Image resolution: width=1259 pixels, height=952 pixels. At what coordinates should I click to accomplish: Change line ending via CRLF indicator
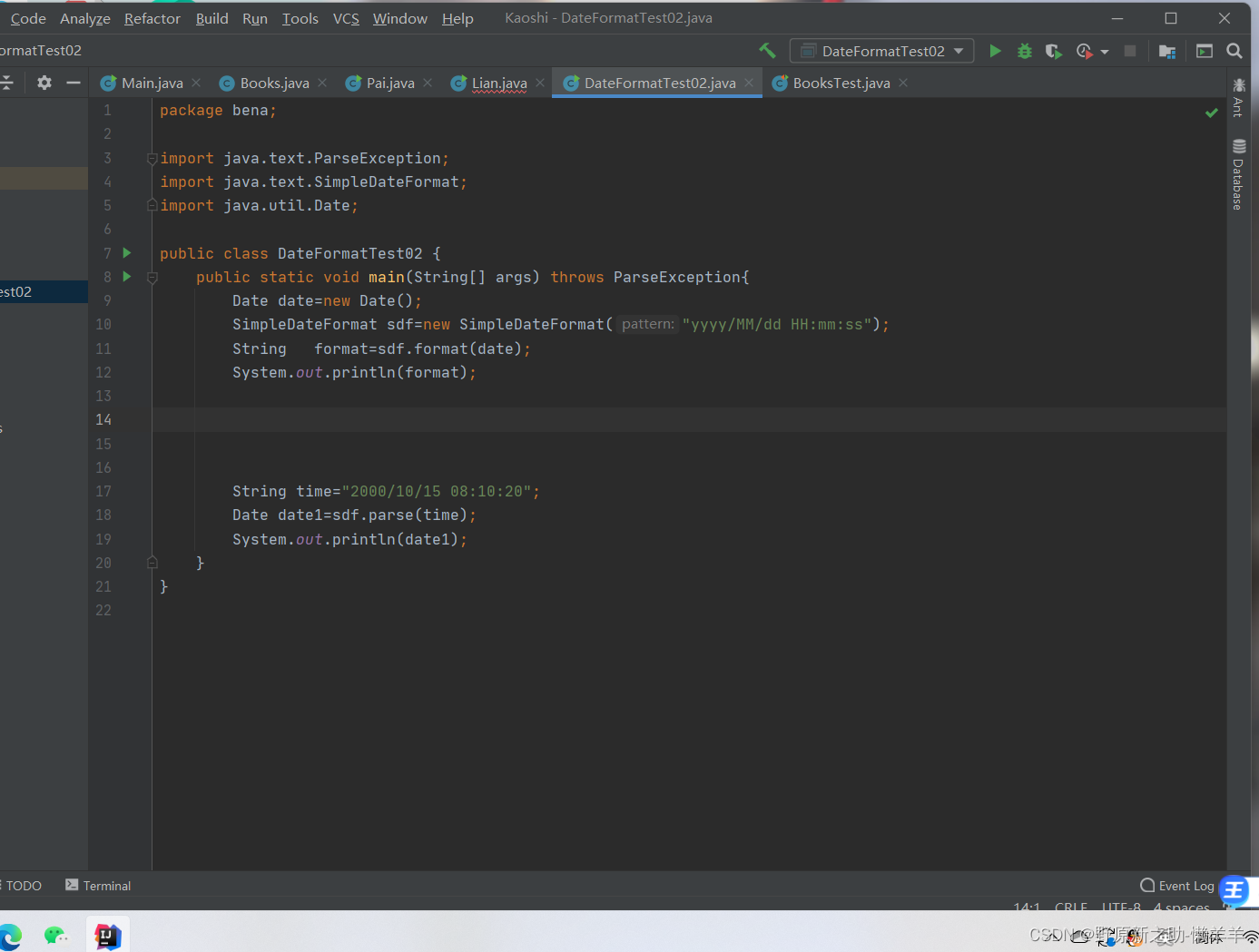pos(1070,907)
